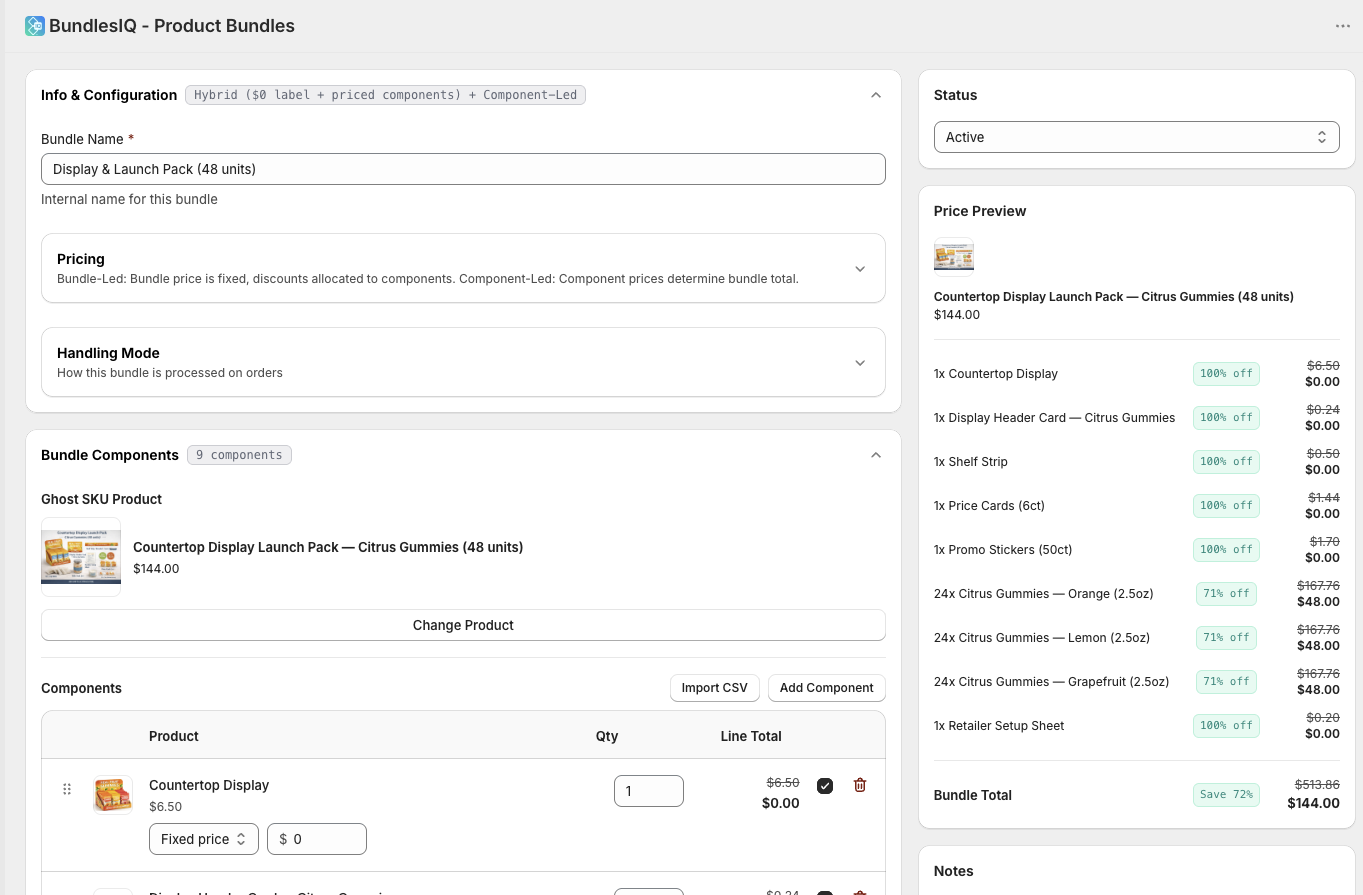1363x895 pixels.
Task: Expand the Pricing section
Action: pos(860,269)
